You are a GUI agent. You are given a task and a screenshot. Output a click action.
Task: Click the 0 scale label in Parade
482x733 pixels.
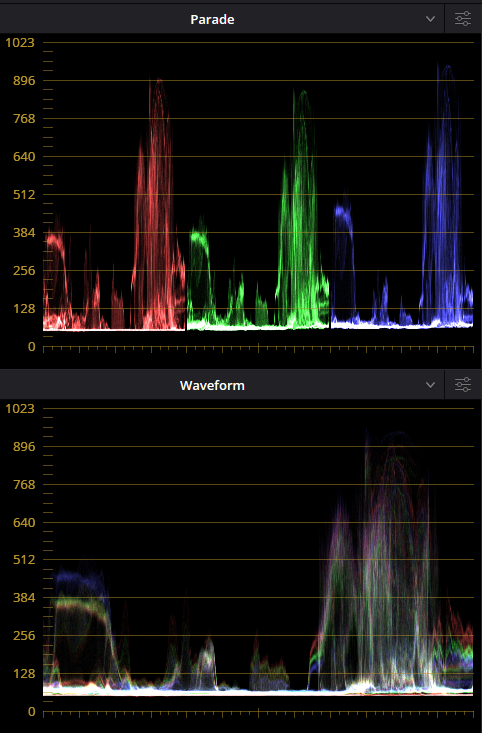pyautogui.click(x=31, y=347)
